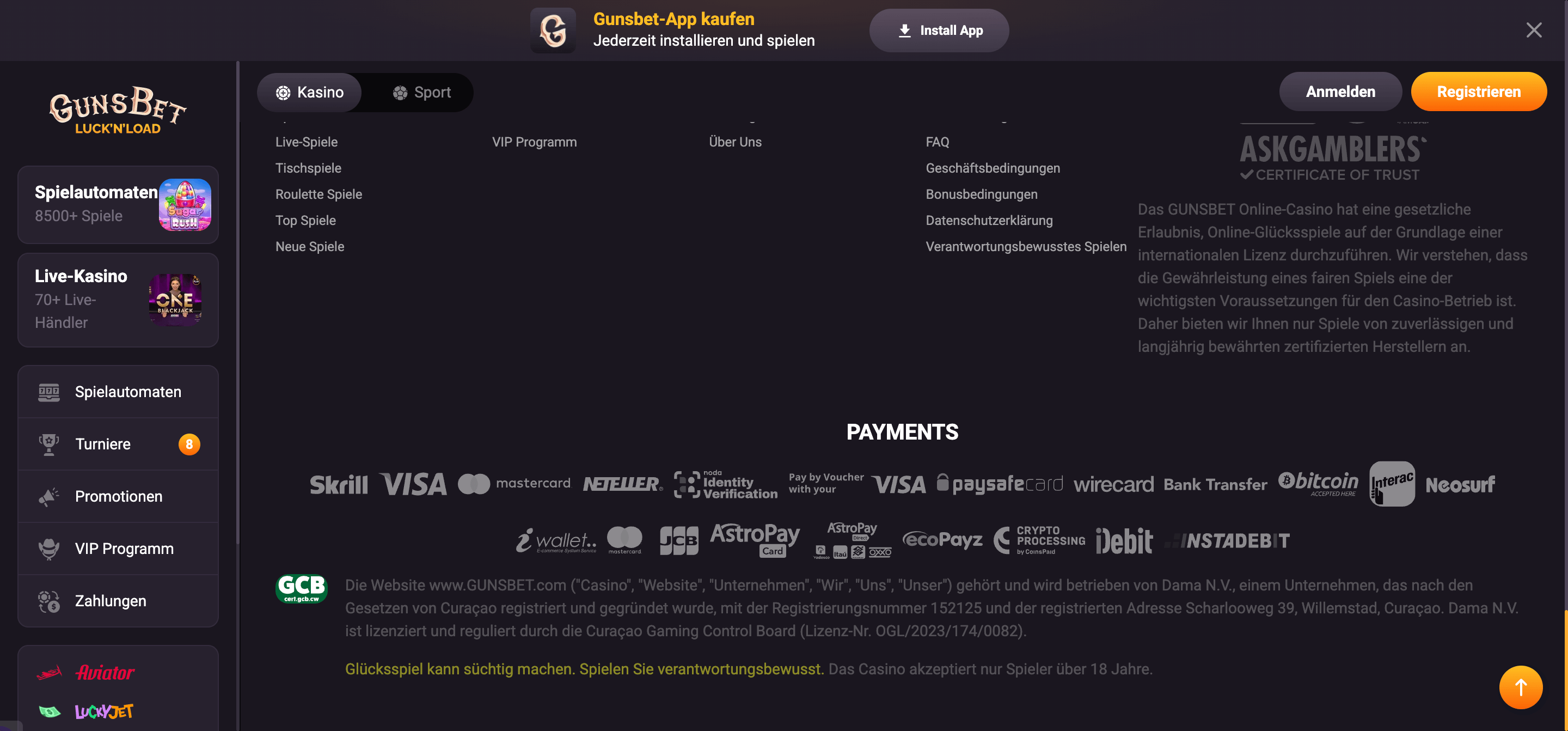Open the Verantwortungsbewusstes Spielen link
Screen dimensions: 1568x731
(x=1026, y=247)
